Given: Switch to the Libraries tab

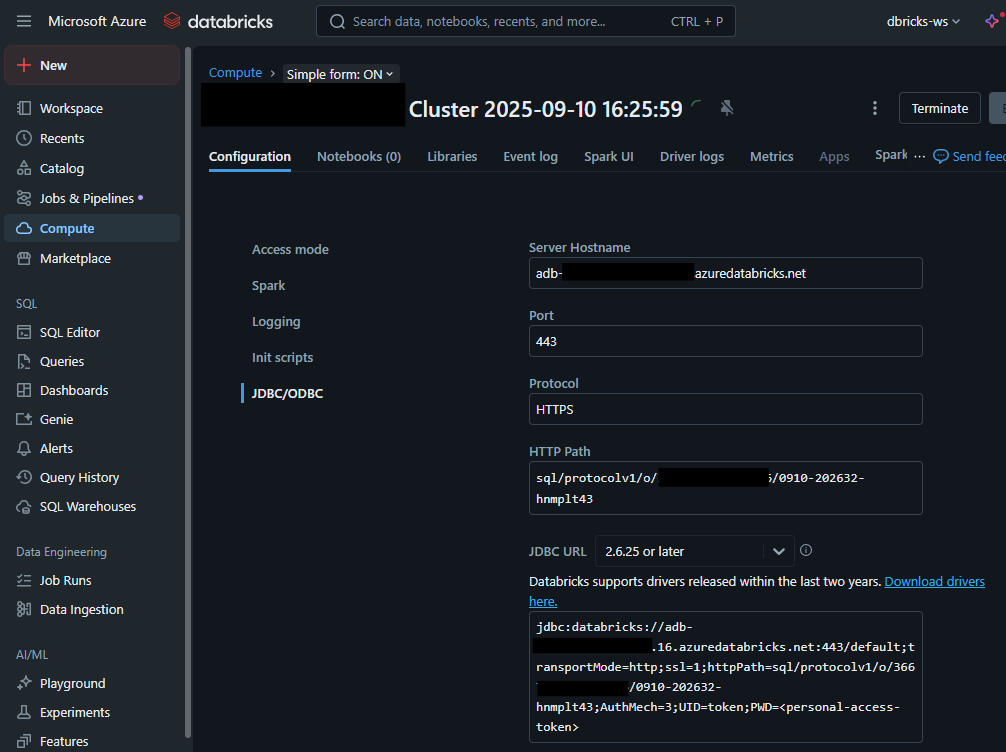Looking at the screenshot, I should point(452,156).
